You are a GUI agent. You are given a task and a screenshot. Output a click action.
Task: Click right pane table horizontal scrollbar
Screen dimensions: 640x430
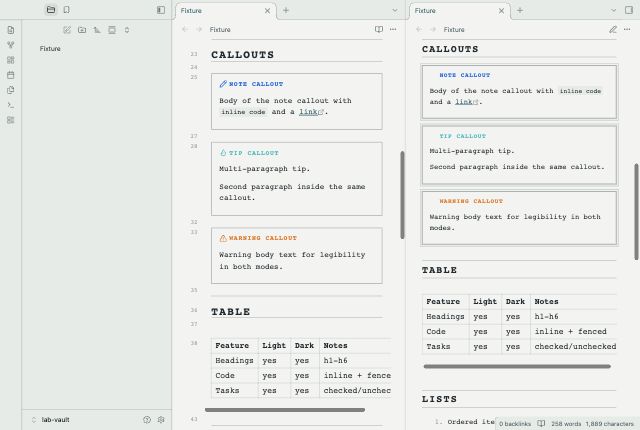[517, 366]
